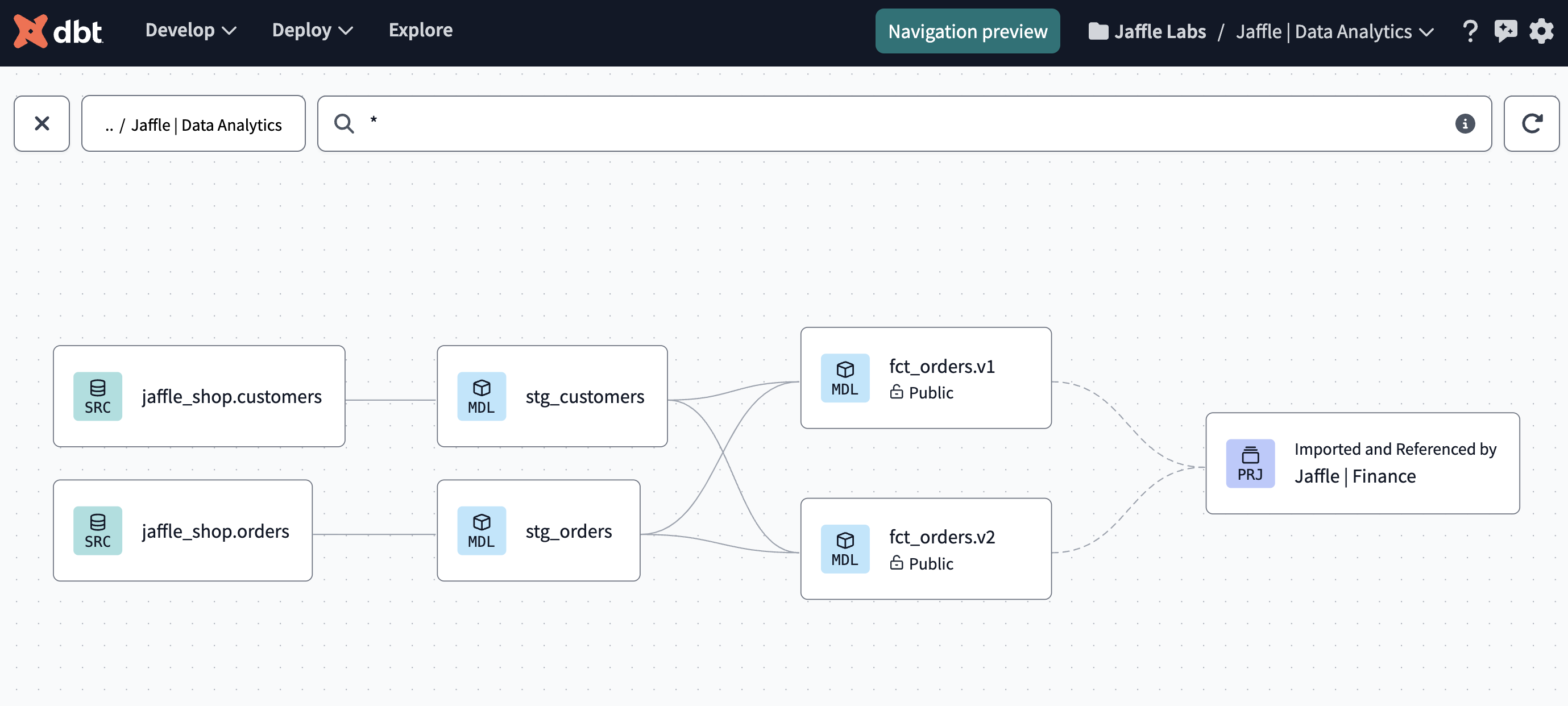This screenshot has width=1568, height=706.
Task: Click the help question mark icon in toolbar
Action: click(x=1468, y=30)
